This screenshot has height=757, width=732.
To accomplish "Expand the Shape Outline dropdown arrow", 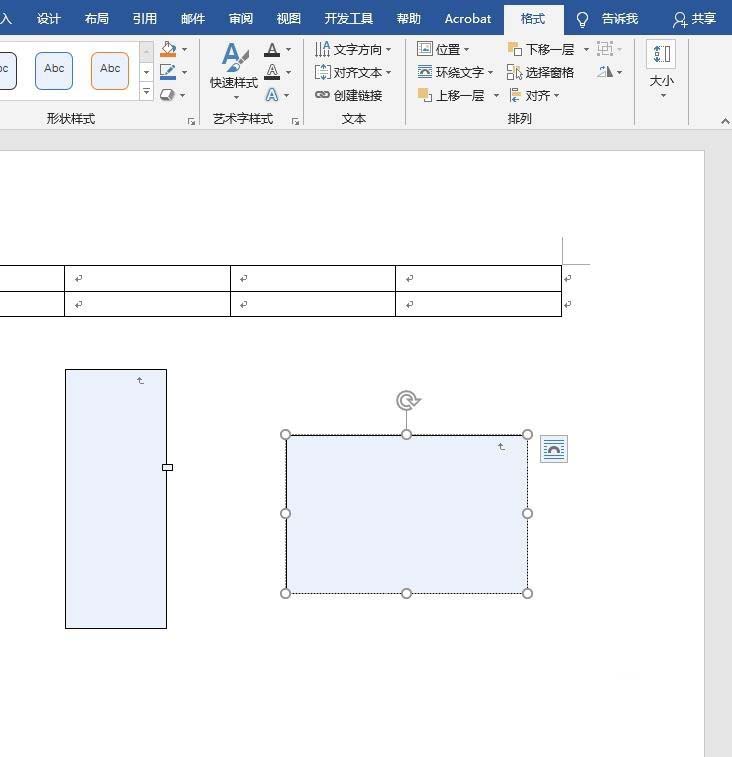I will (184, 72).
